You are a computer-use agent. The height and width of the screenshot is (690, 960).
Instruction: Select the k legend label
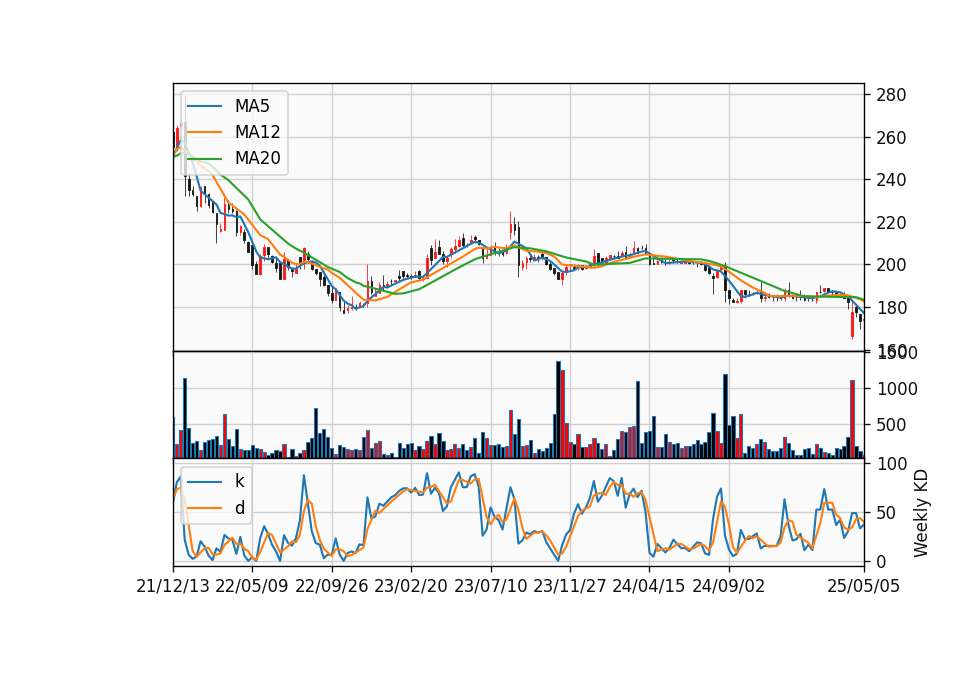point(239,481)
